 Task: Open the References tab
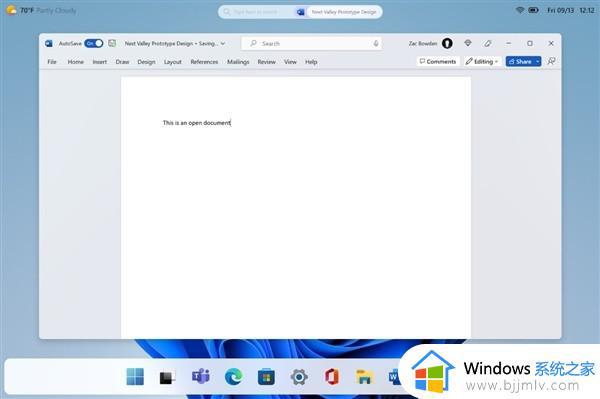click(204, 62)
